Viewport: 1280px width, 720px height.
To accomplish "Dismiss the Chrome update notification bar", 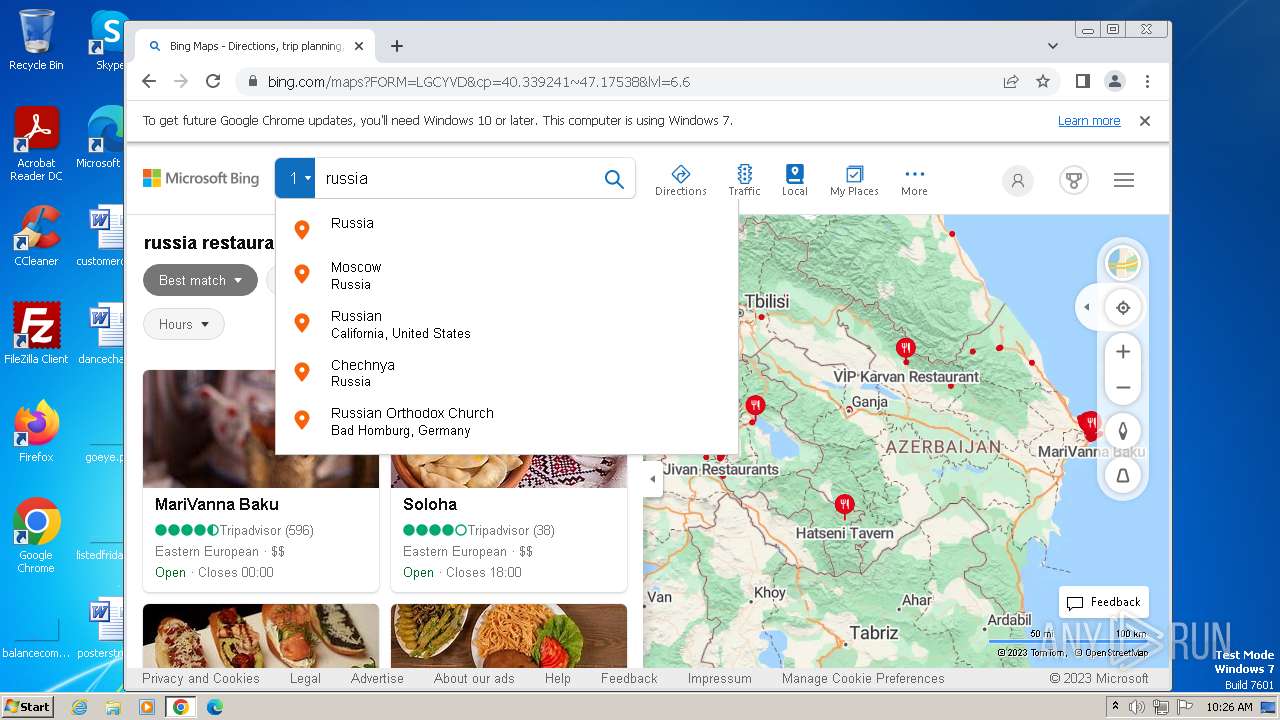I will (x=1145, y=121).
